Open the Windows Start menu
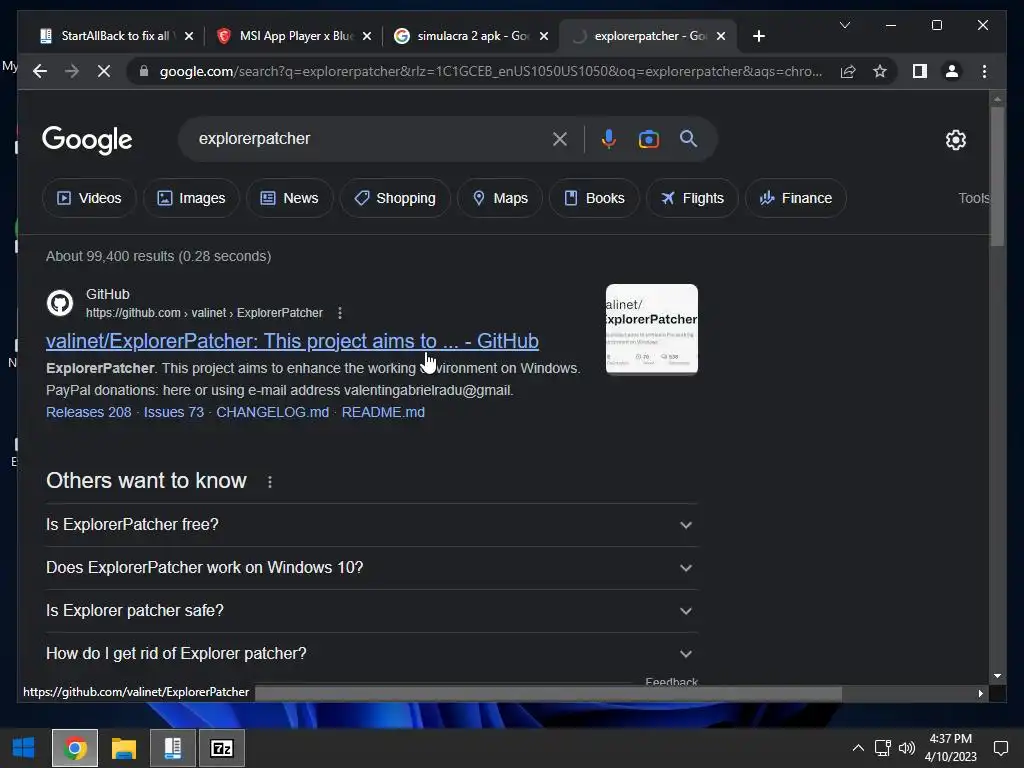Image resolution: width=1024 pixels, height=768 pixels. pyautogui.click(x=24, y=748)
